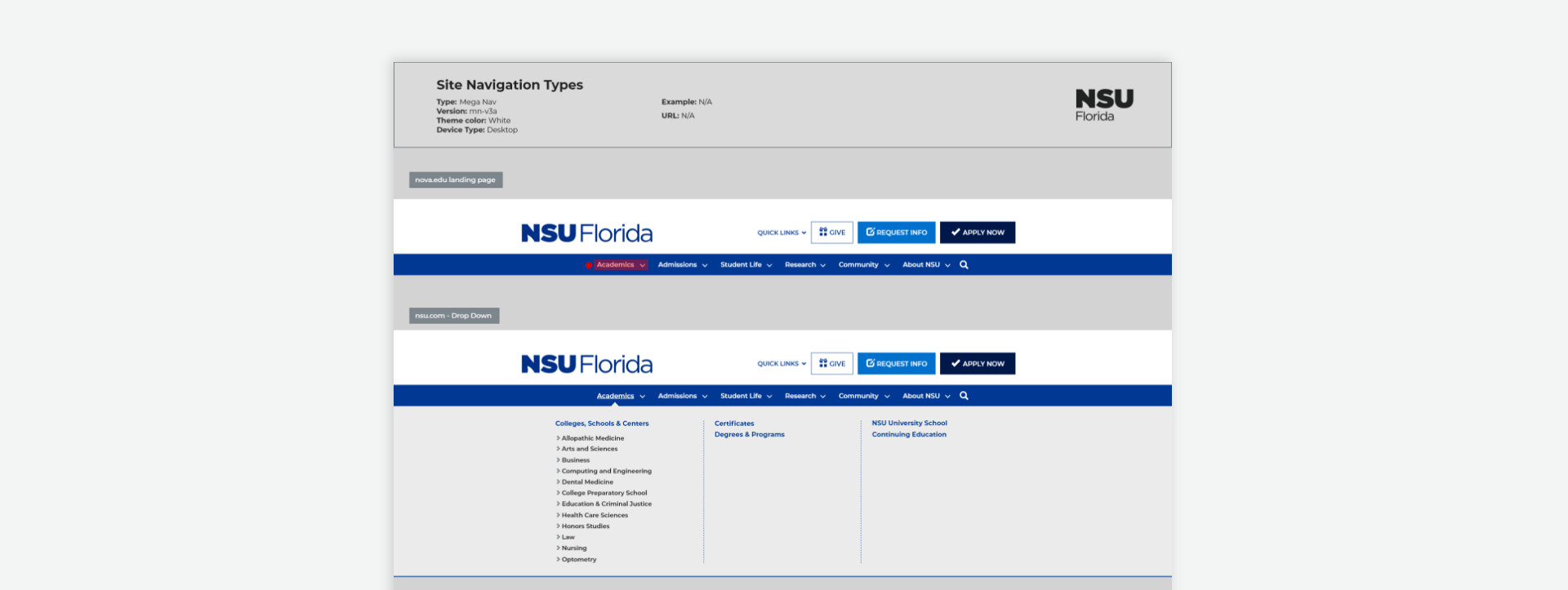Screen dimensions: 1568x590
Task: Open the NSU University School link
Action: (x=909, y=423)
